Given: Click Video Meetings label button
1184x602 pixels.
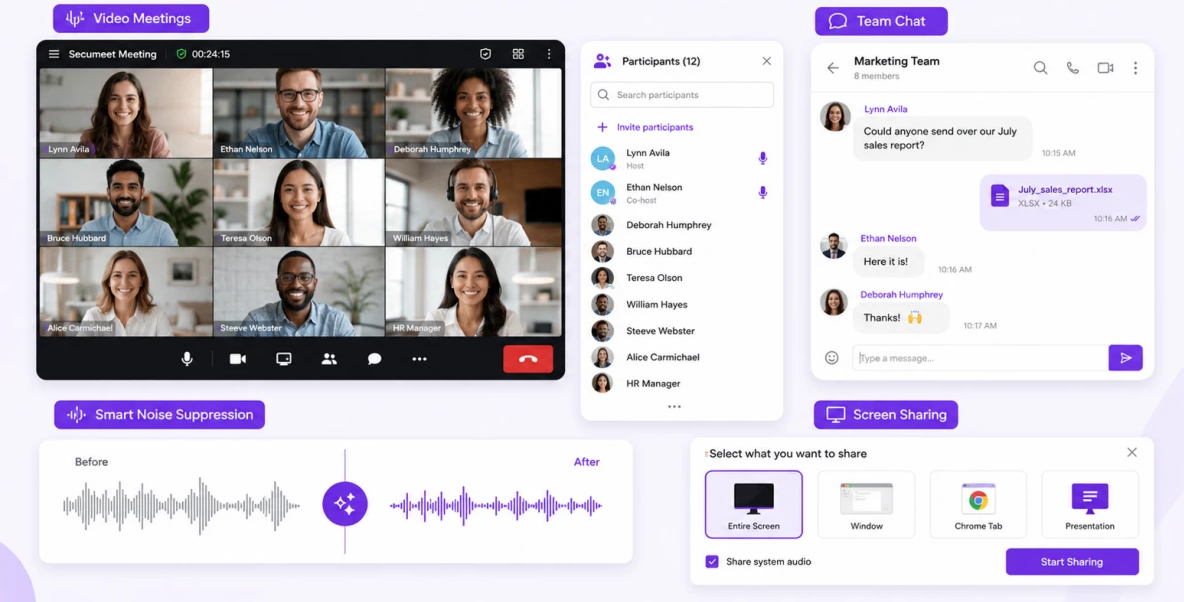Looking at the screenshot, I should click(x=131, y=19).
